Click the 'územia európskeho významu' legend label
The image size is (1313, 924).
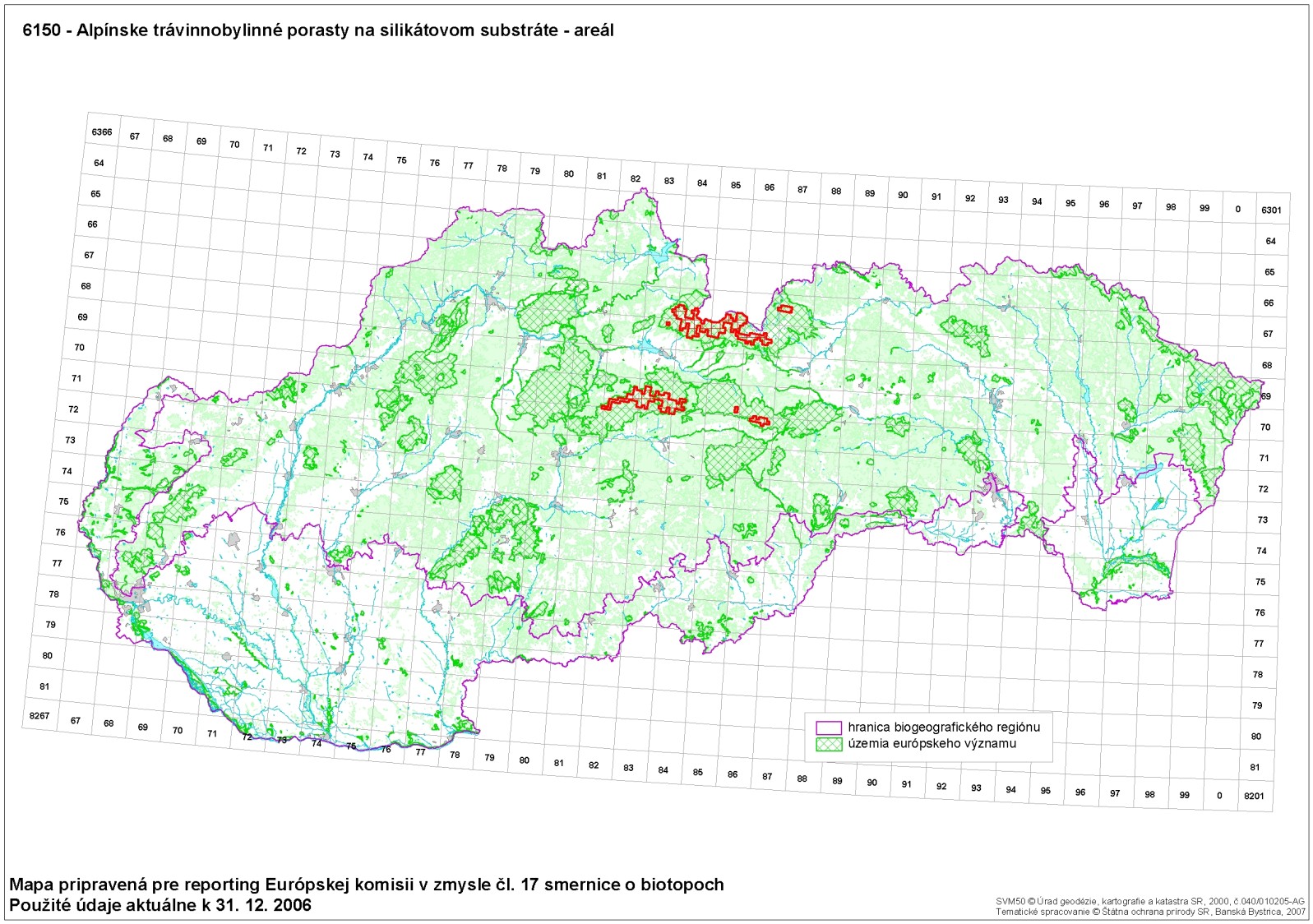[x=932, y=744]
